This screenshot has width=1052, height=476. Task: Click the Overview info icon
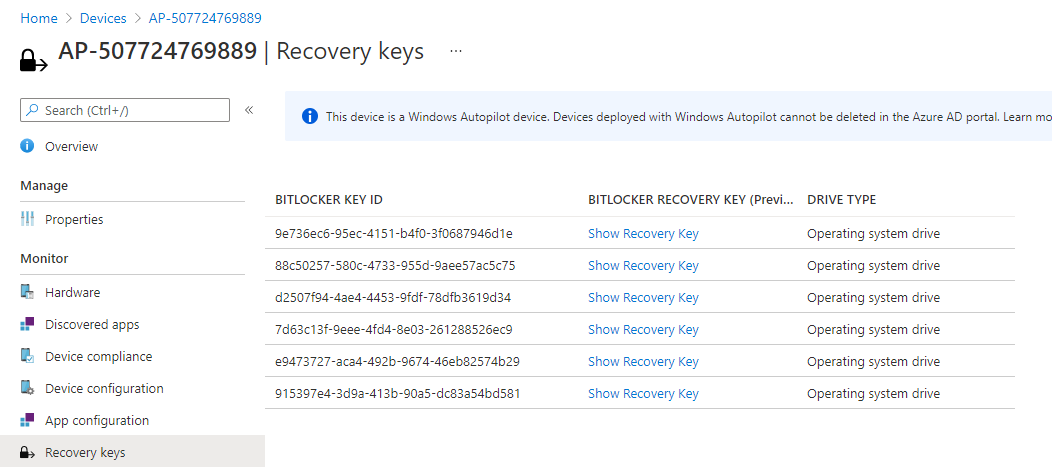[x=27, y=146]
